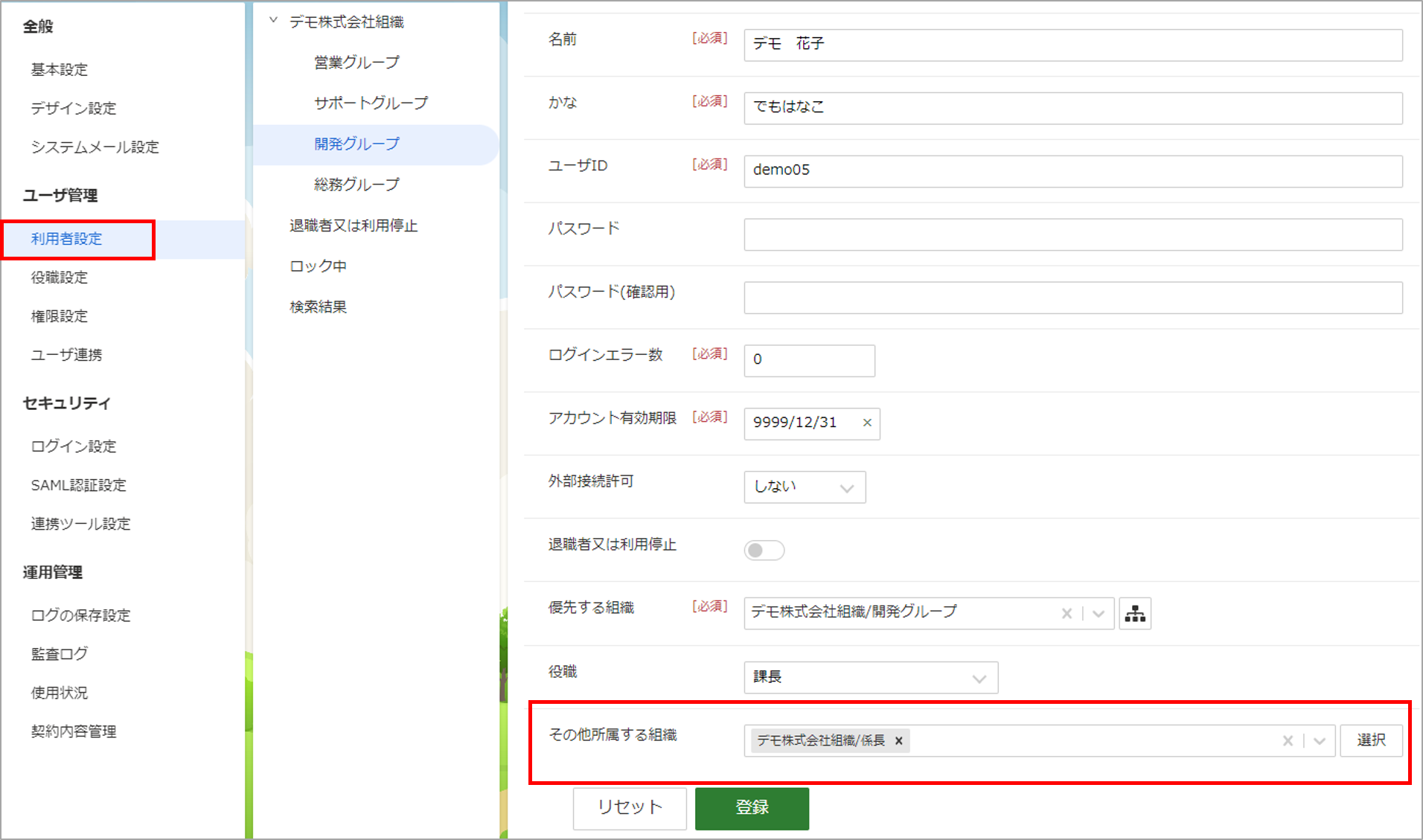Focus the パスワード(確認用) input field
This screenshot has width=1423, height=840.
pos(1073,298)
